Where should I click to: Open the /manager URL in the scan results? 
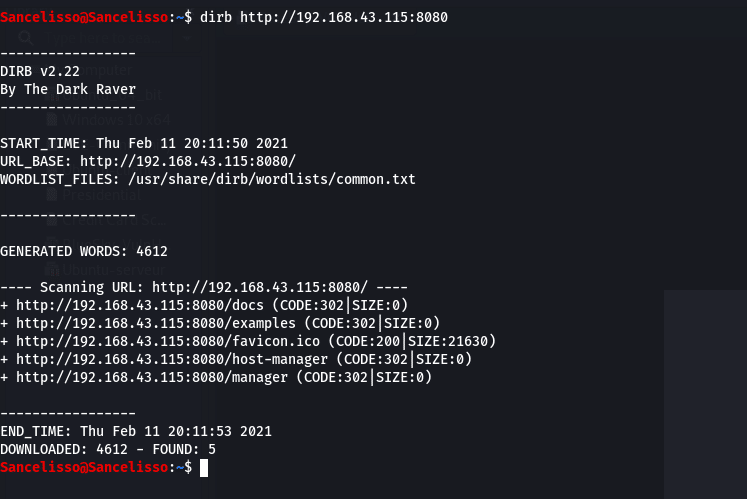coord(152,378)
